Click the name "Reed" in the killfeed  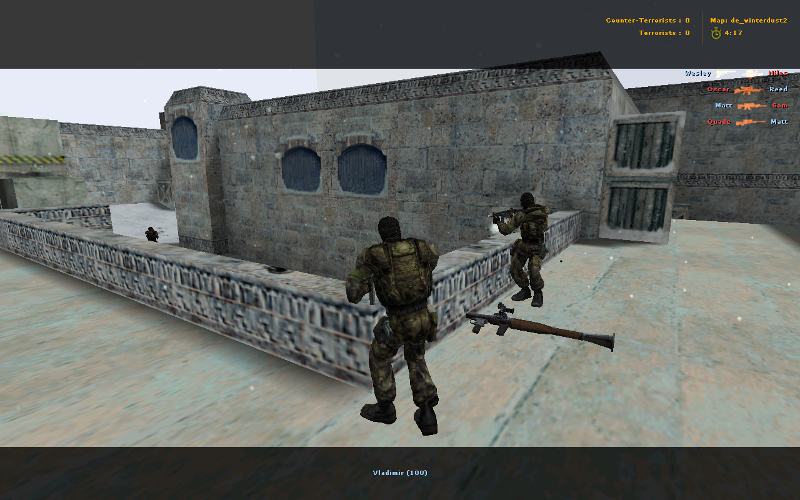pyautogui.click(x=779, y=89)
